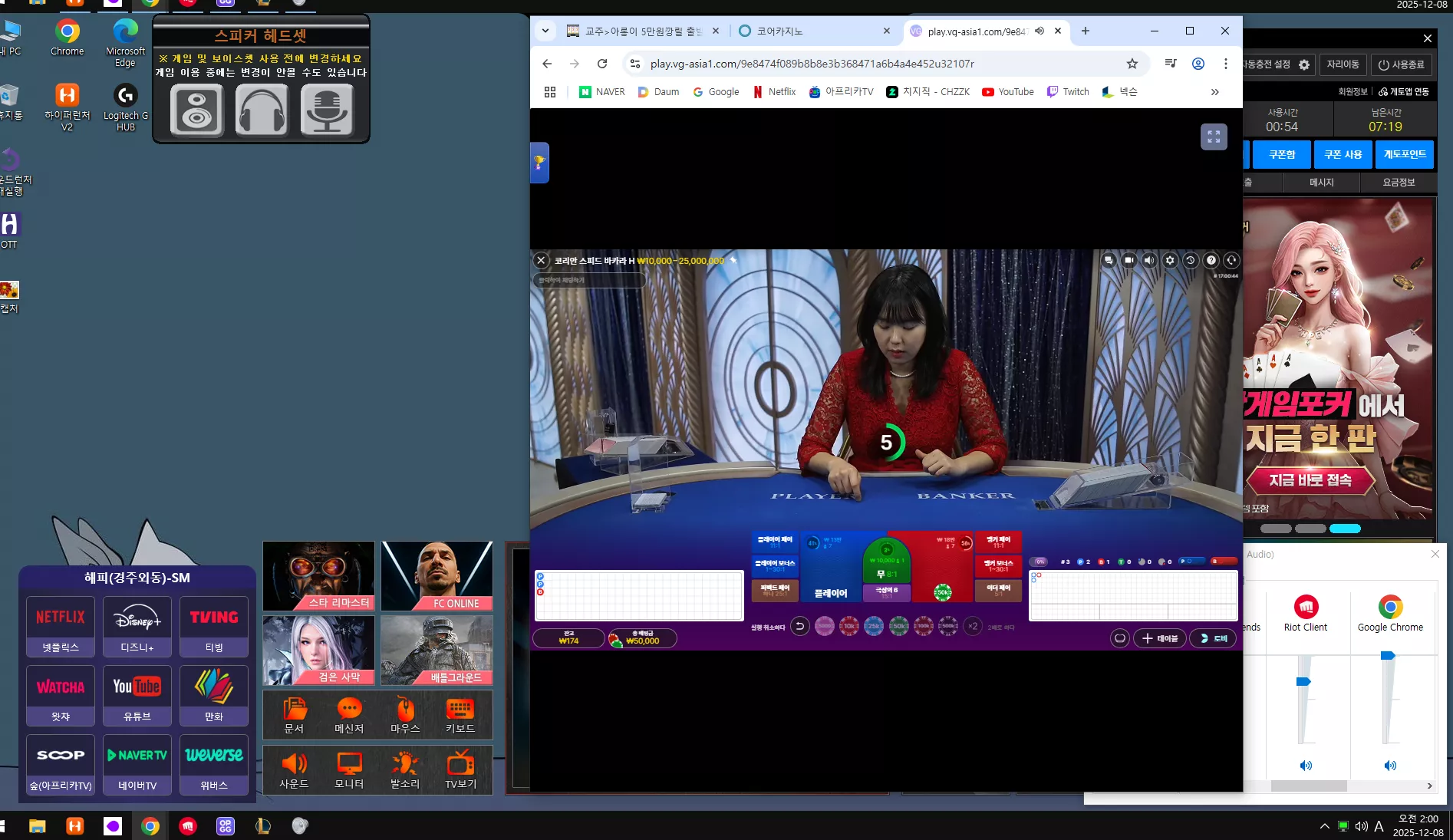Open the Twitch bookmark
This screenshot has width=1453, height=840.
pyautogui.click(x=1068, y=91)
